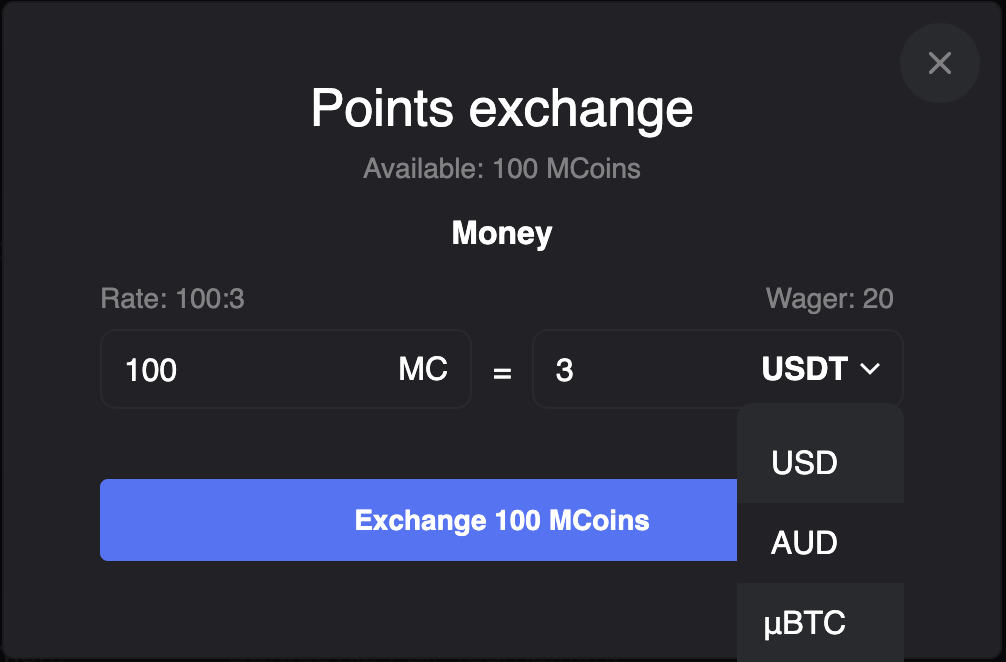Click the Available: 100 MCoins text

tap(502, 168)
